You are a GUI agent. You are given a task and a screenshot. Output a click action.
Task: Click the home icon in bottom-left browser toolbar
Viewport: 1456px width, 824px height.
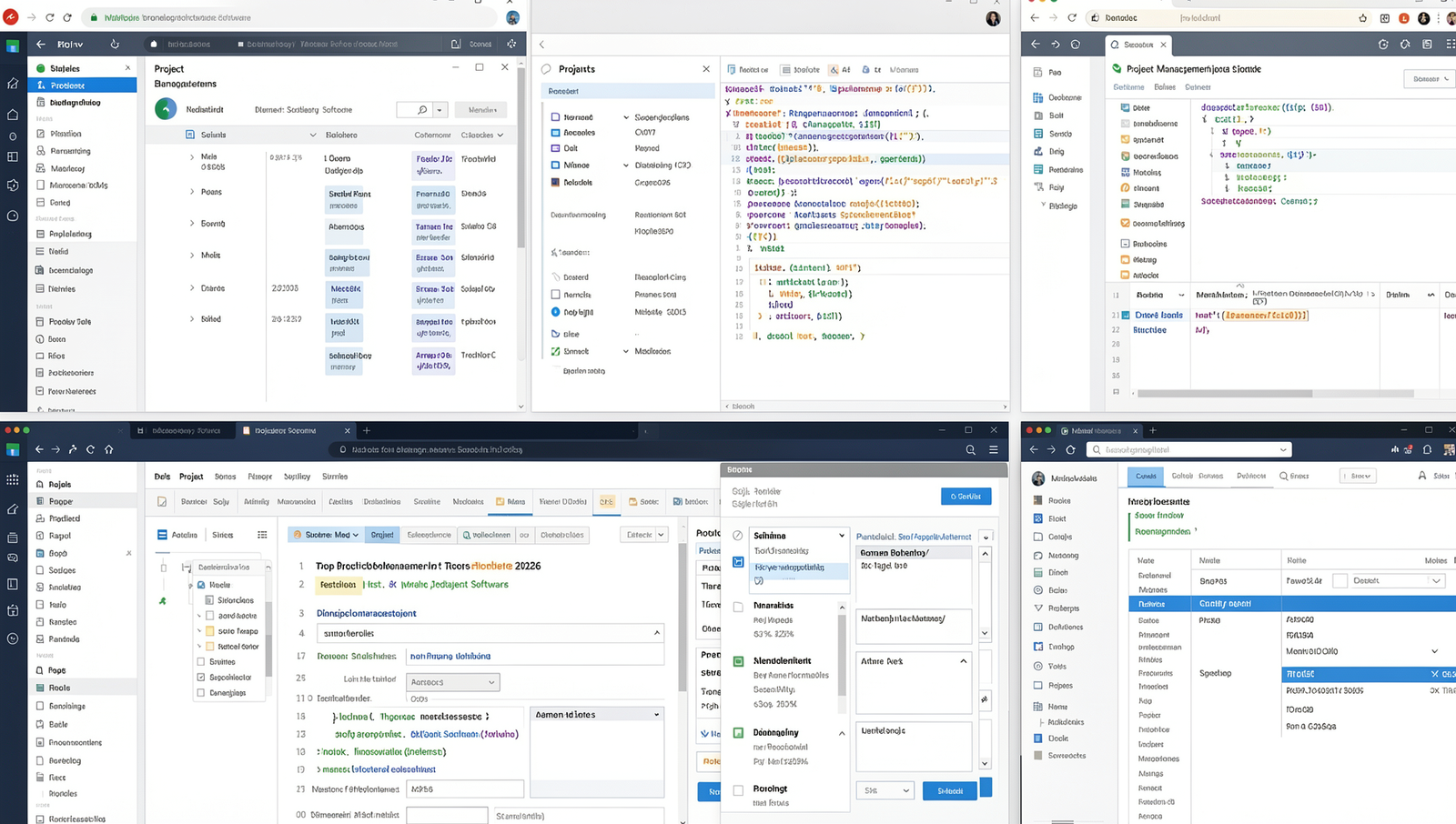pyautogui.click(x=109, y=449)
